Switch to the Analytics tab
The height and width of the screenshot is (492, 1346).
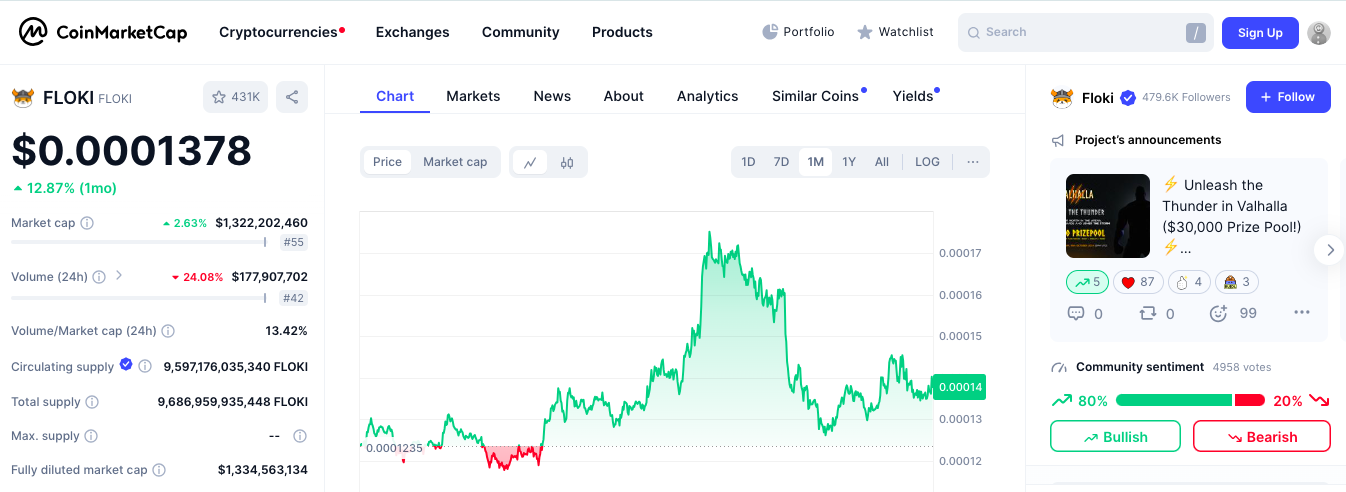tap(707, 96)
